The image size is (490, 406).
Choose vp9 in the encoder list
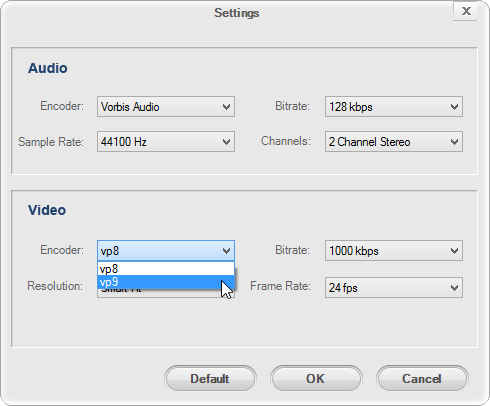click(166, 282)
